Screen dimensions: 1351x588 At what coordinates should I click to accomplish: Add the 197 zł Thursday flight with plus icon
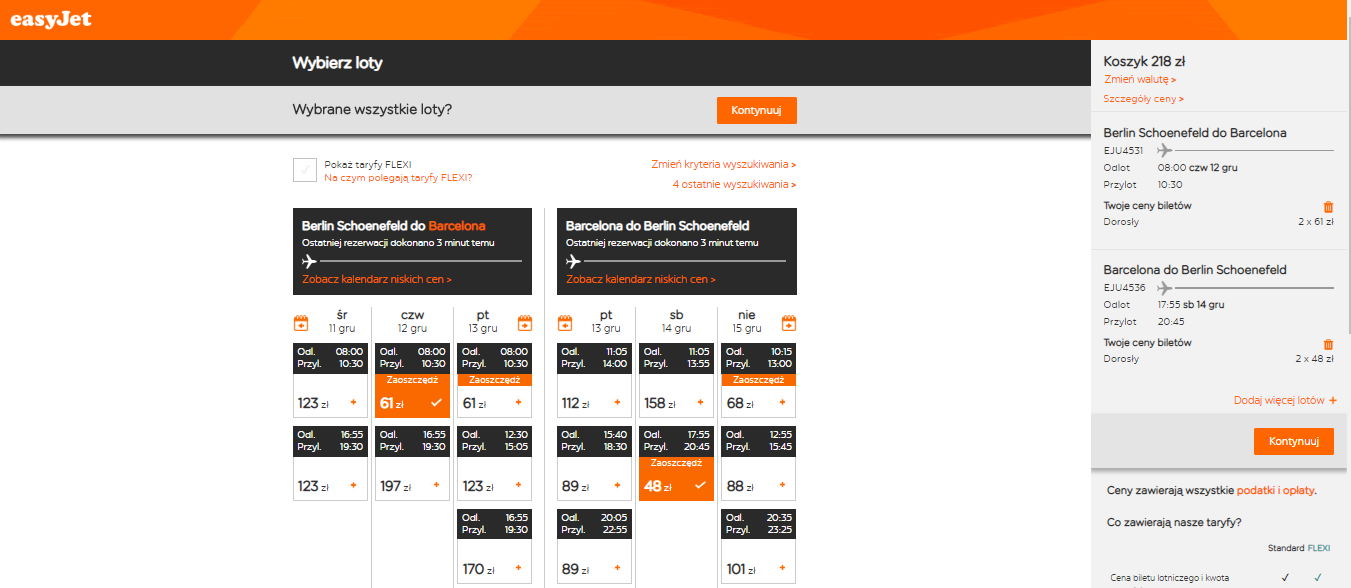[436, 486]
